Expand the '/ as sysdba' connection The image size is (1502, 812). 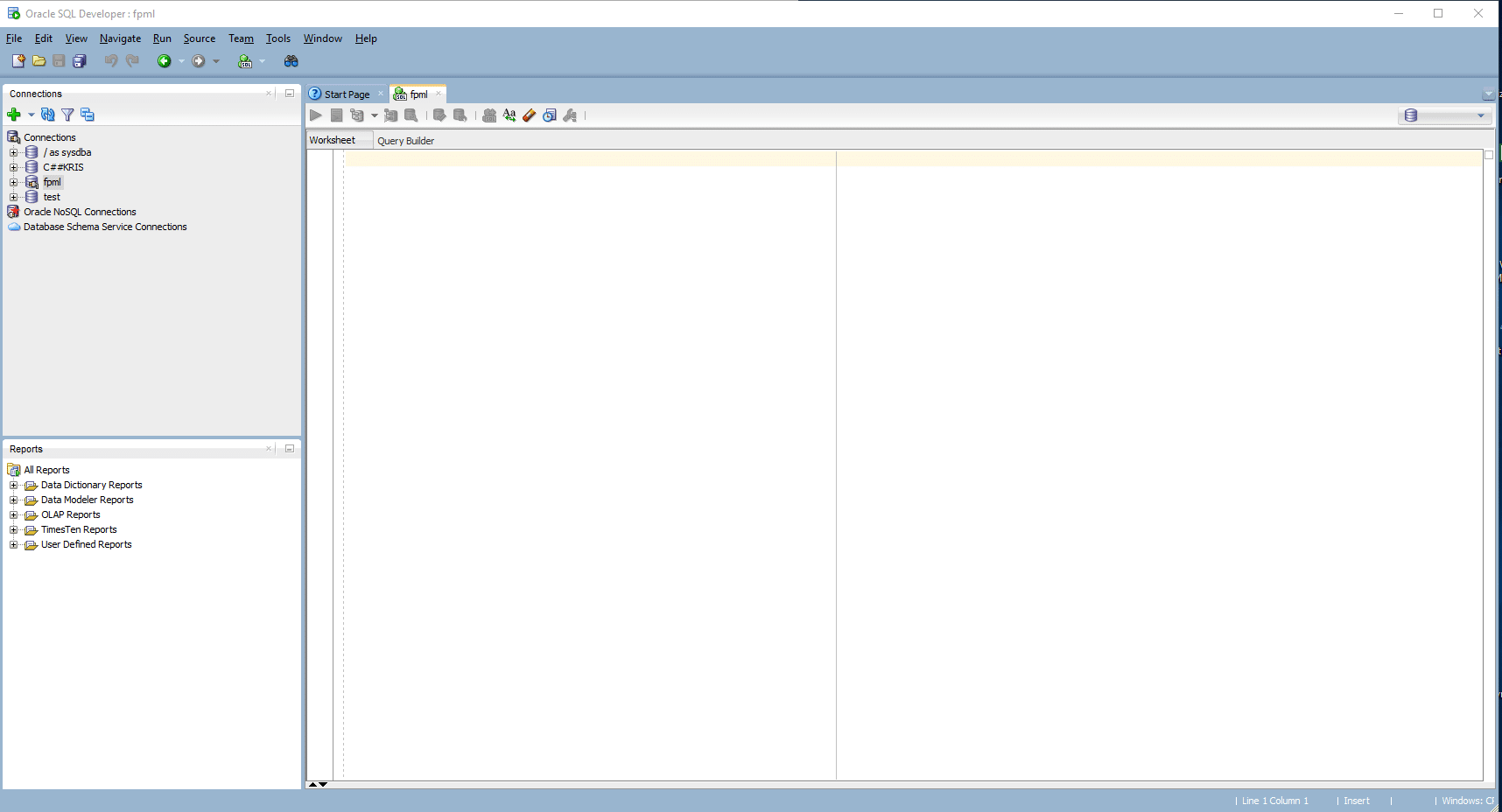14,152
